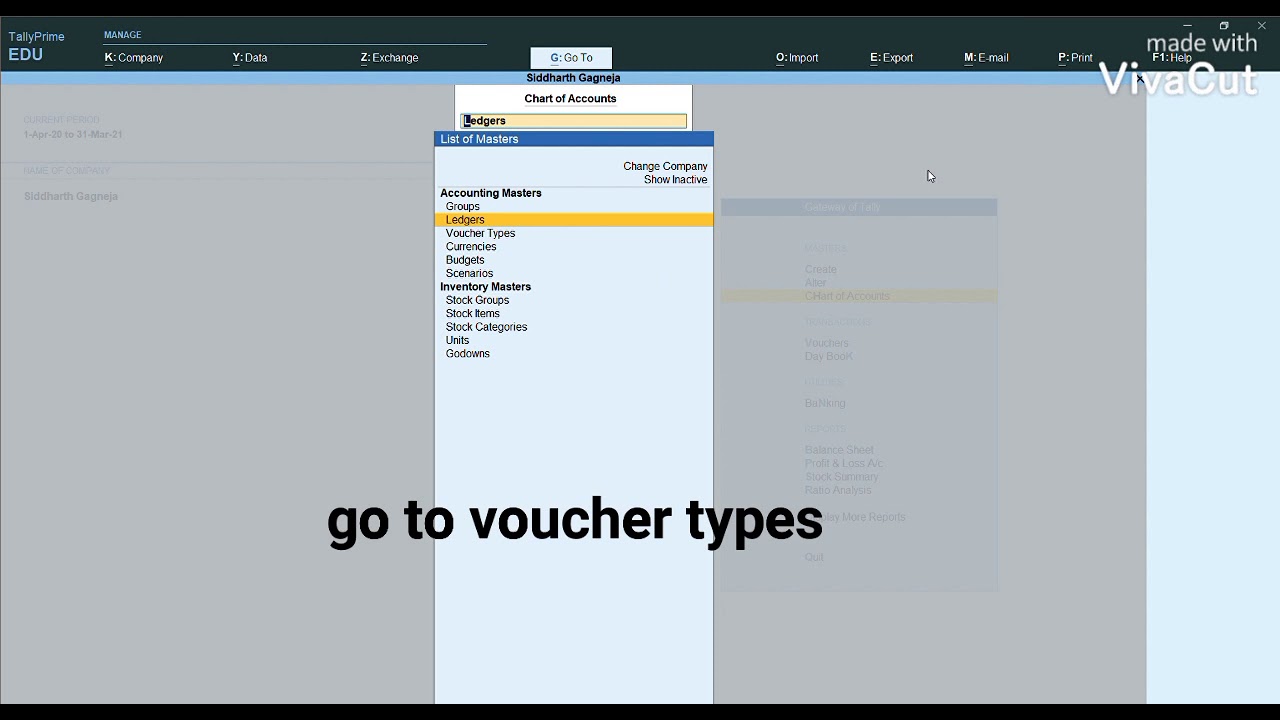1280x720 pixels.
Task: Click dimmed Day Book in Gateway of Tally
Action: (x=828, y=356)
